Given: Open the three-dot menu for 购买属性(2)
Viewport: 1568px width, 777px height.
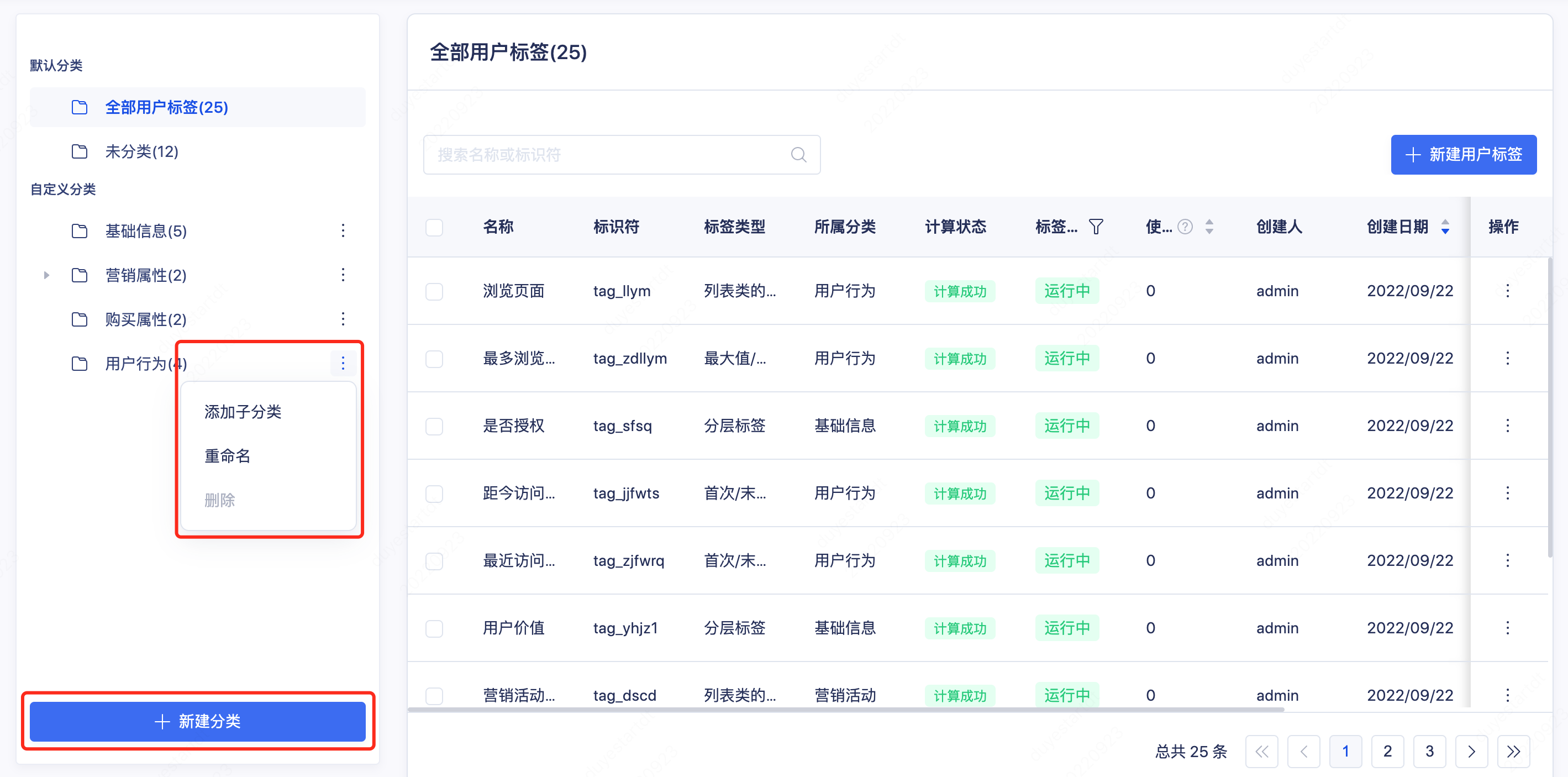Looking at the screenshot, I should [x=343, y=318].
